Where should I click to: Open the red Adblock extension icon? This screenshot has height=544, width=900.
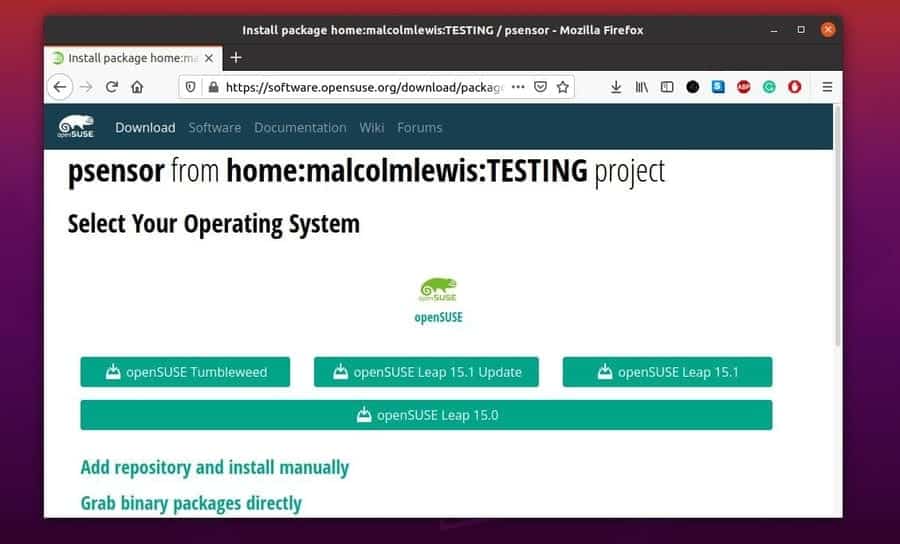point(744,87)
